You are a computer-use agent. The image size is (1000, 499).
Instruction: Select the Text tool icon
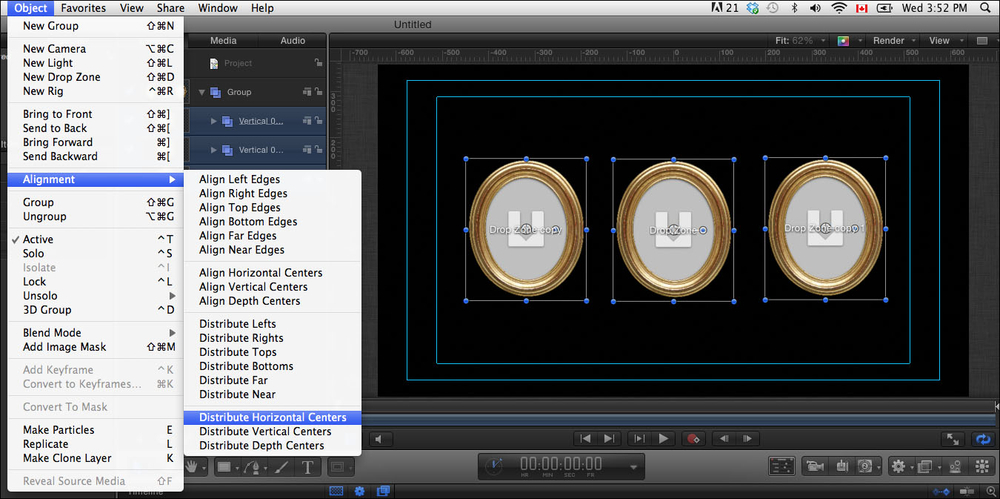[x=307, y=467]
